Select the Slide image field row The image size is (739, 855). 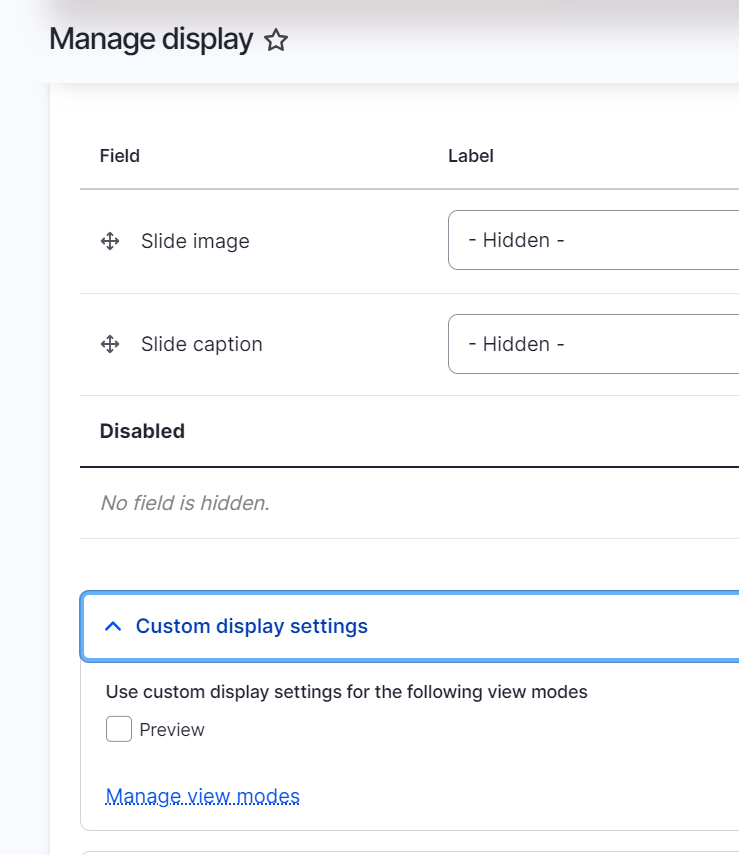(x=194, y=241)
